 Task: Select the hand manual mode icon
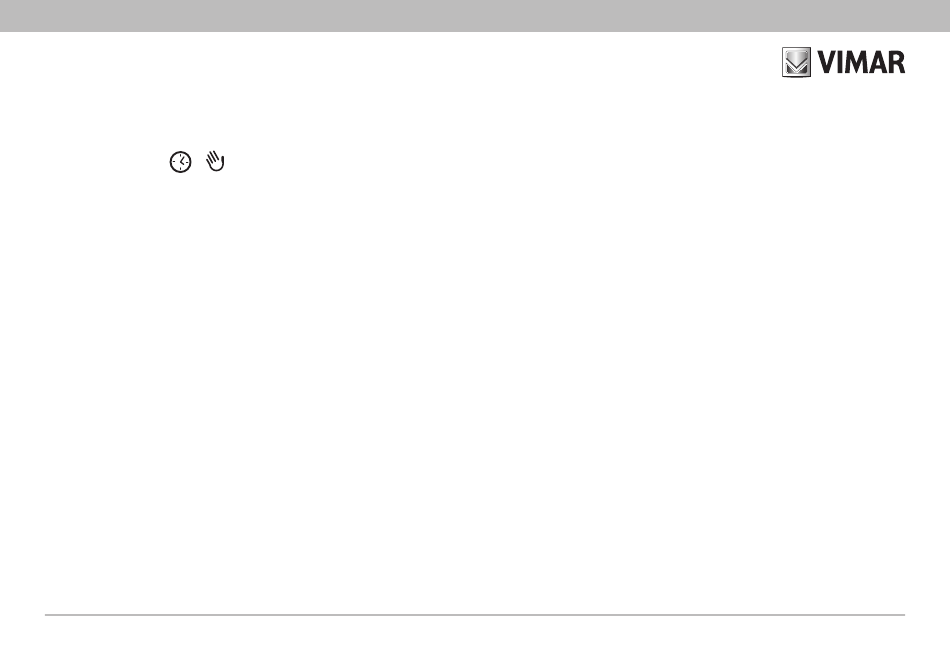pyautogui.click(x=215, y=161)
